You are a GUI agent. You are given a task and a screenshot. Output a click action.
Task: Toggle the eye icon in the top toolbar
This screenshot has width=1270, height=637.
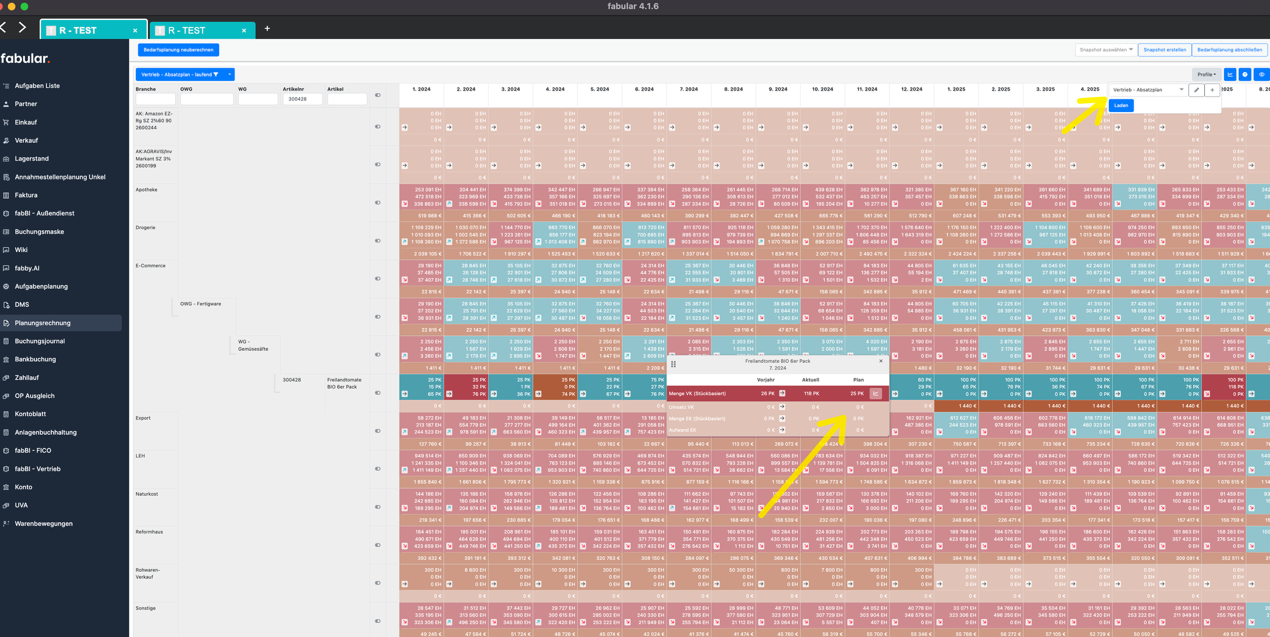pos(1262,74)
